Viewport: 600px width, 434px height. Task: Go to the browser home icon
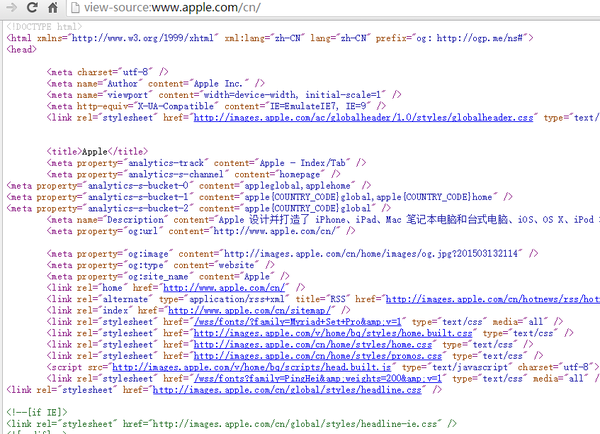point(53,7)
